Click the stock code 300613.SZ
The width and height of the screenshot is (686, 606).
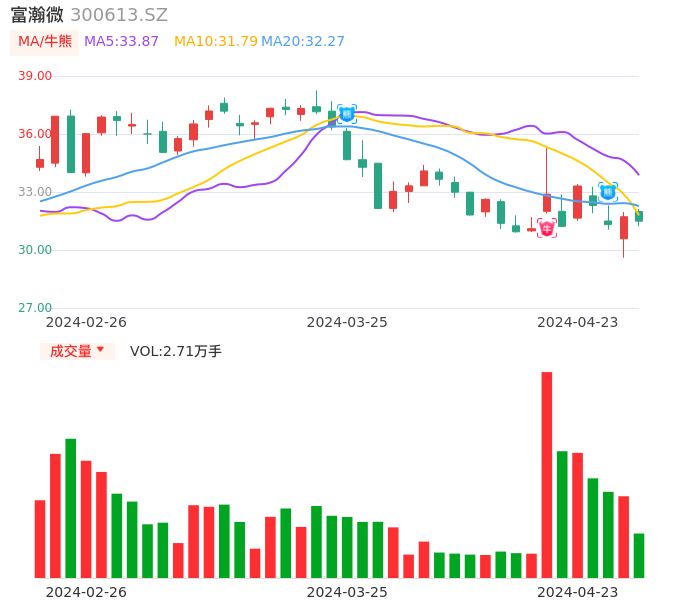[x=119, y=15]
